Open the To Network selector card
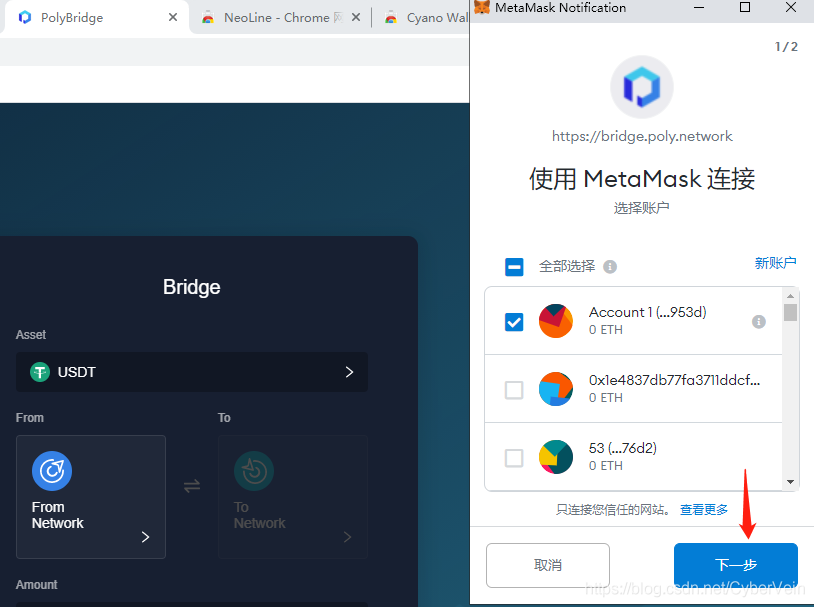 pyautogui.click(x=293, y=497)
